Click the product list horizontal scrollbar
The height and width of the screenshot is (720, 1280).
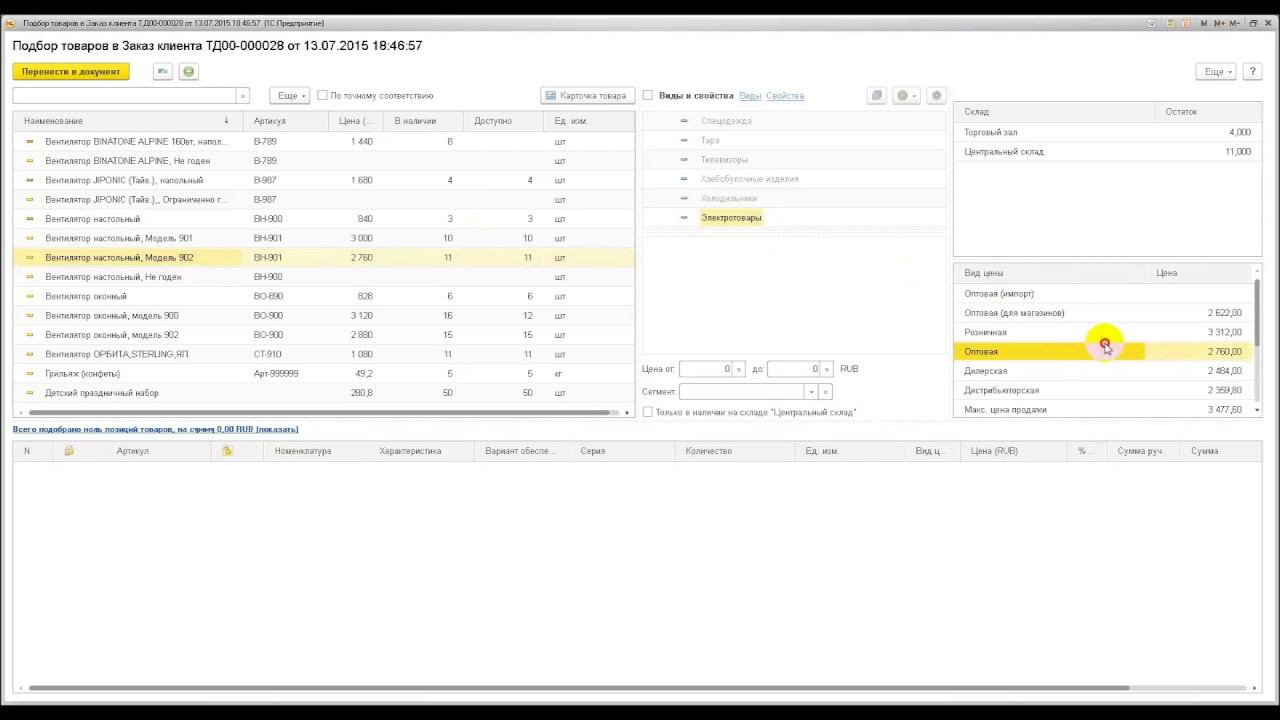coord(320,412)
